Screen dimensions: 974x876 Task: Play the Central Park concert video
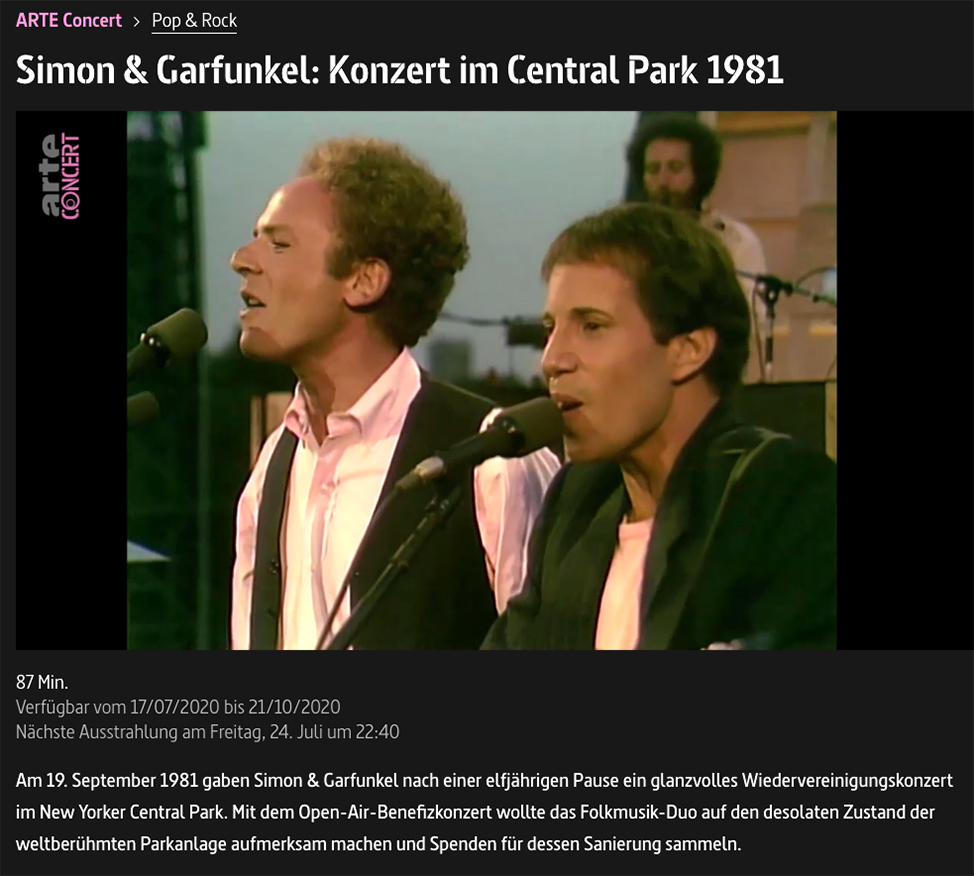[x=481, y=380]
